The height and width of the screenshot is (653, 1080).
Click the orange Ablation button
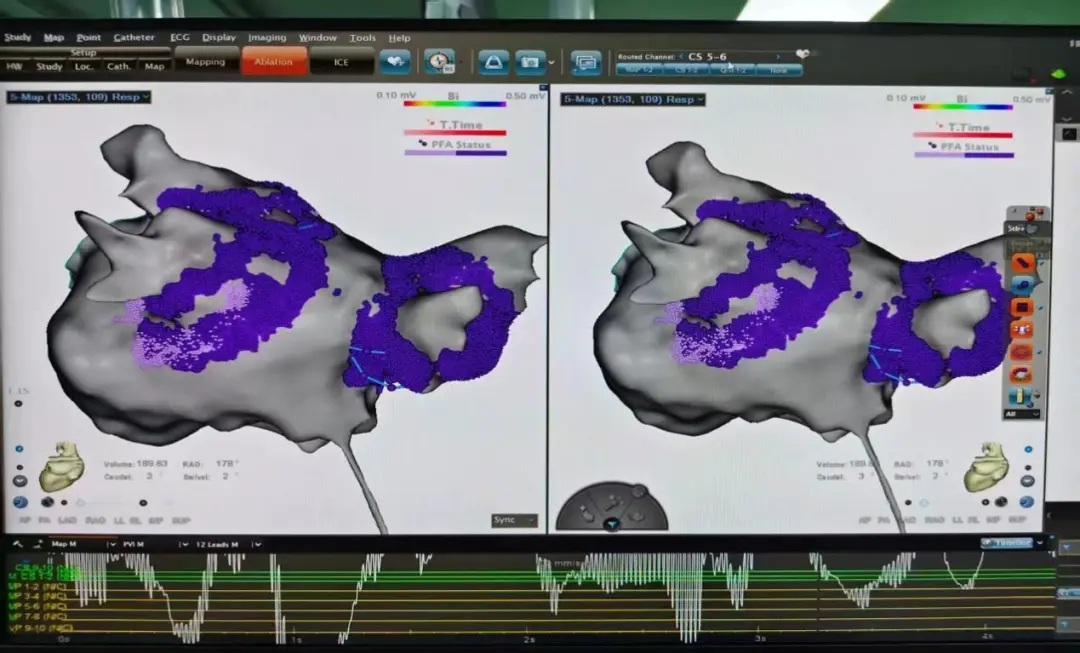[273, 62]
